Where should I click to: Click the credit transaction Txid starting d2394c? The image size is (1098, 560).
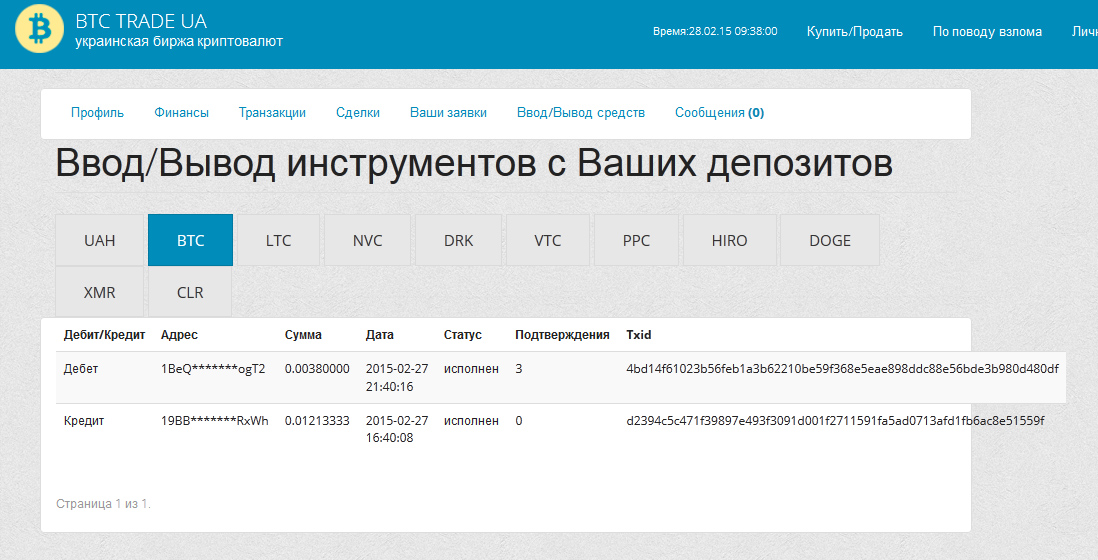835,421
